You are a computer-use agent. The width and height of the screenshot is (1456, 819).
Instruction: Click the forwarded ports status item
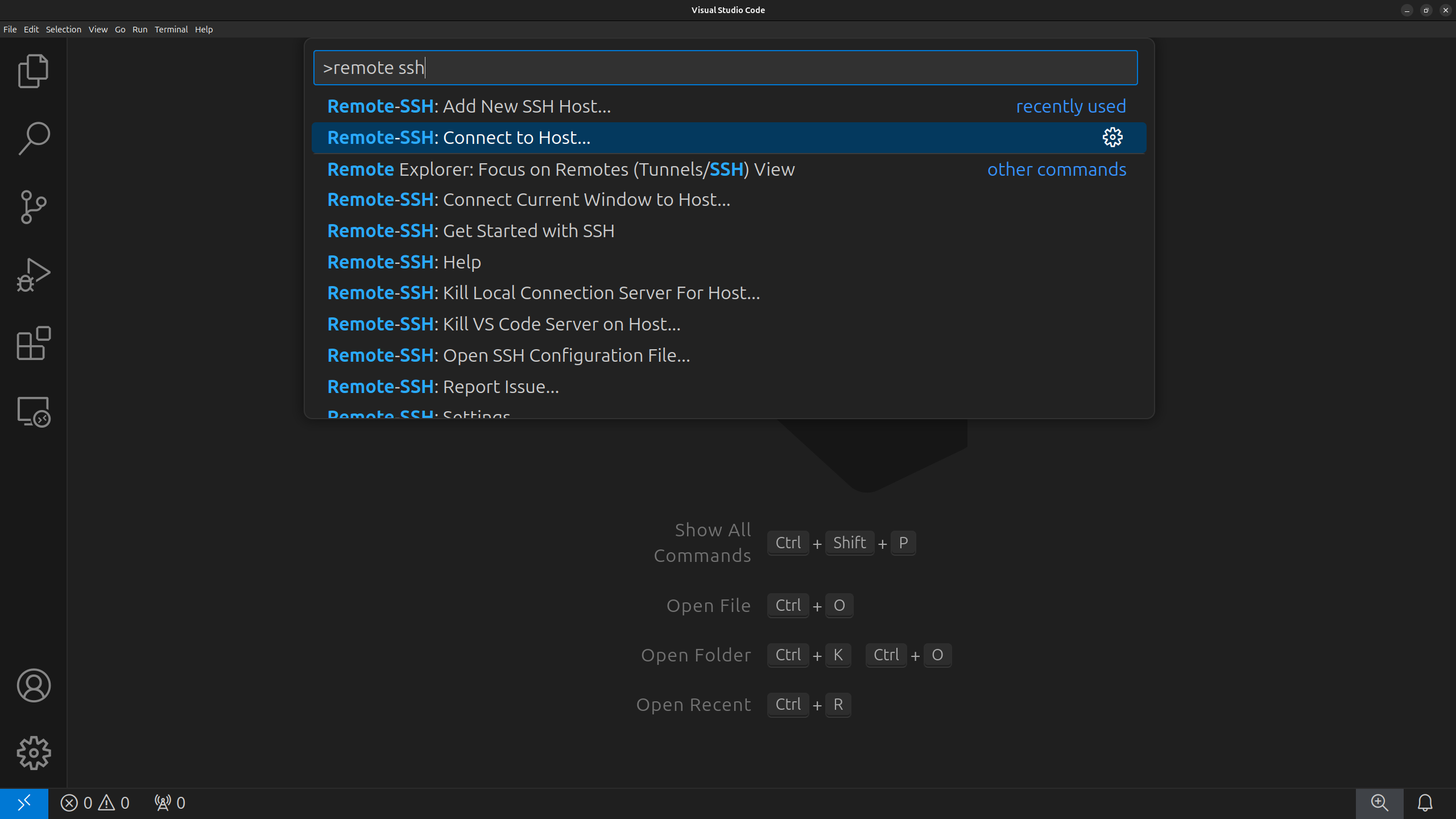[169, 803]
